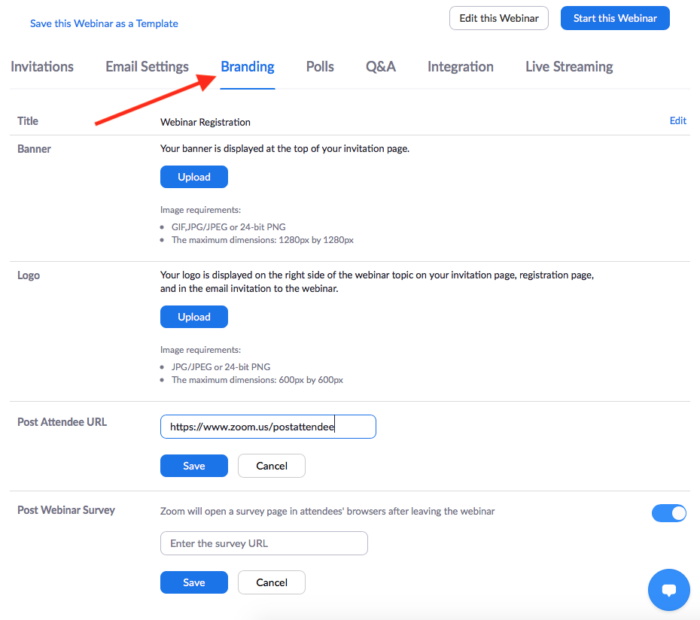This screenshot has height=620, width=700.
Task: Toggle the Post Webinar Survey switch
Action: click(x=669, y=513)
